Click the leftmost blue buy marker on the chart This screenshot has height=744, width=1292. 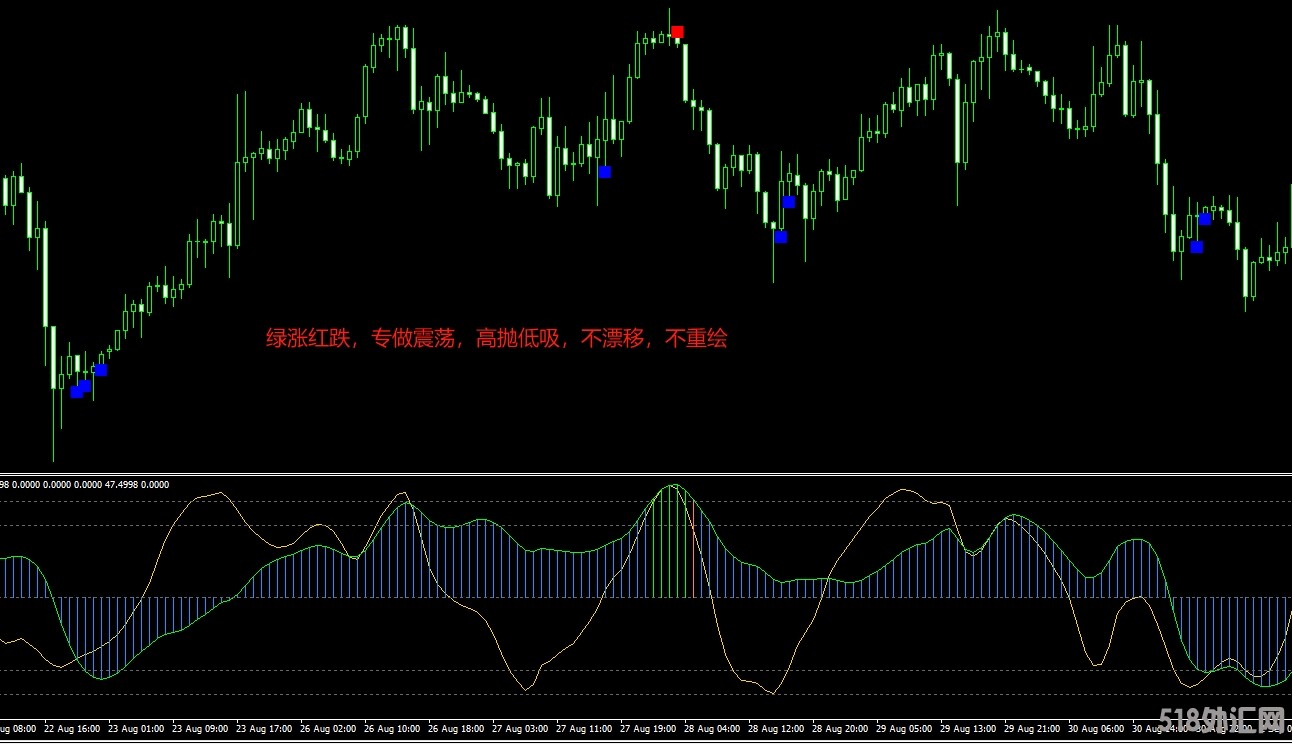click(x=77, y=392)
